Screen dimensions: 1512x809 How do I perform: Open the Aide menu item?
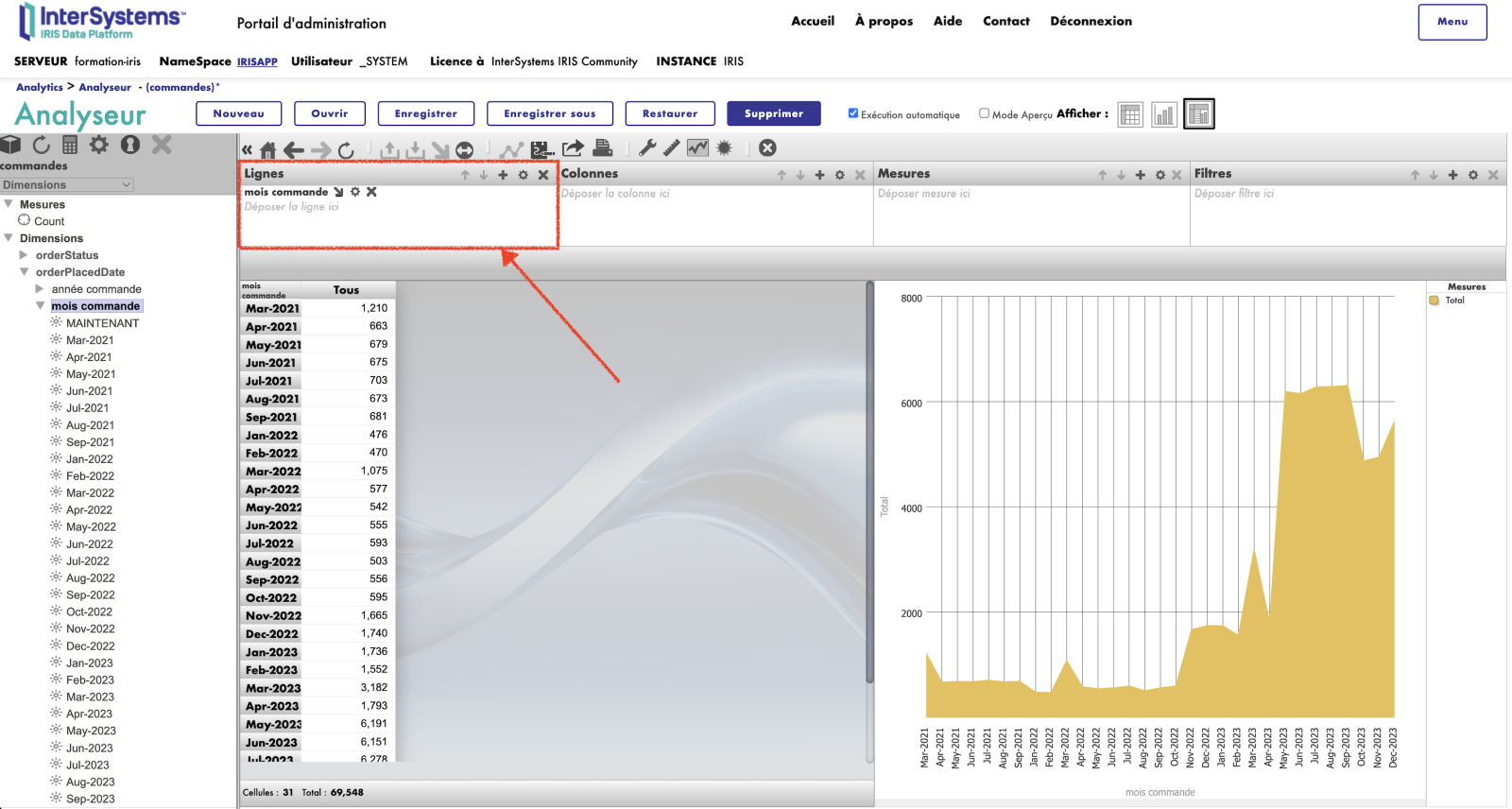point(947,21)
